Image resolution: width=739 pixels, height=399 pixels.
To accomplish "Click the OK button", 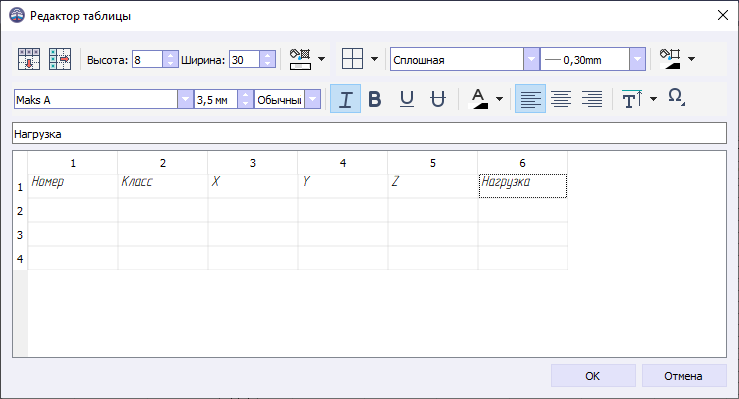I will click(593, 376).
